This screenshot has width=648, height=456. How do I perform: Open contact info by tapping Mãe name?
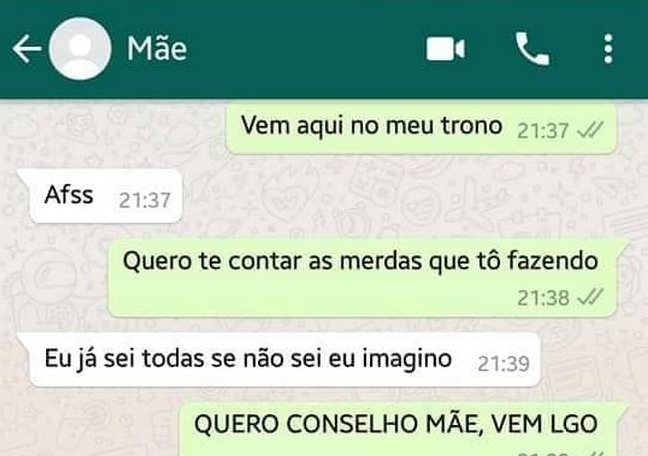point(157,49)
